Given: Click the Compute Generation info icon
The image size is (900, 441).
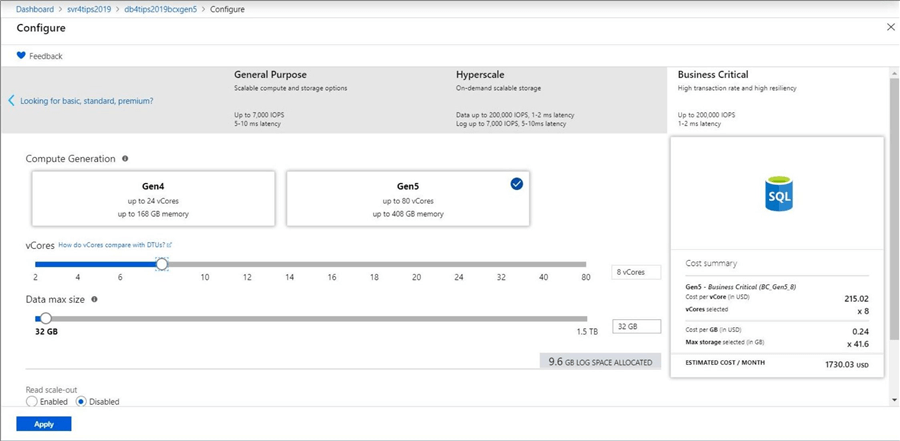Looking at the screenshot, I should pos(125,158).
